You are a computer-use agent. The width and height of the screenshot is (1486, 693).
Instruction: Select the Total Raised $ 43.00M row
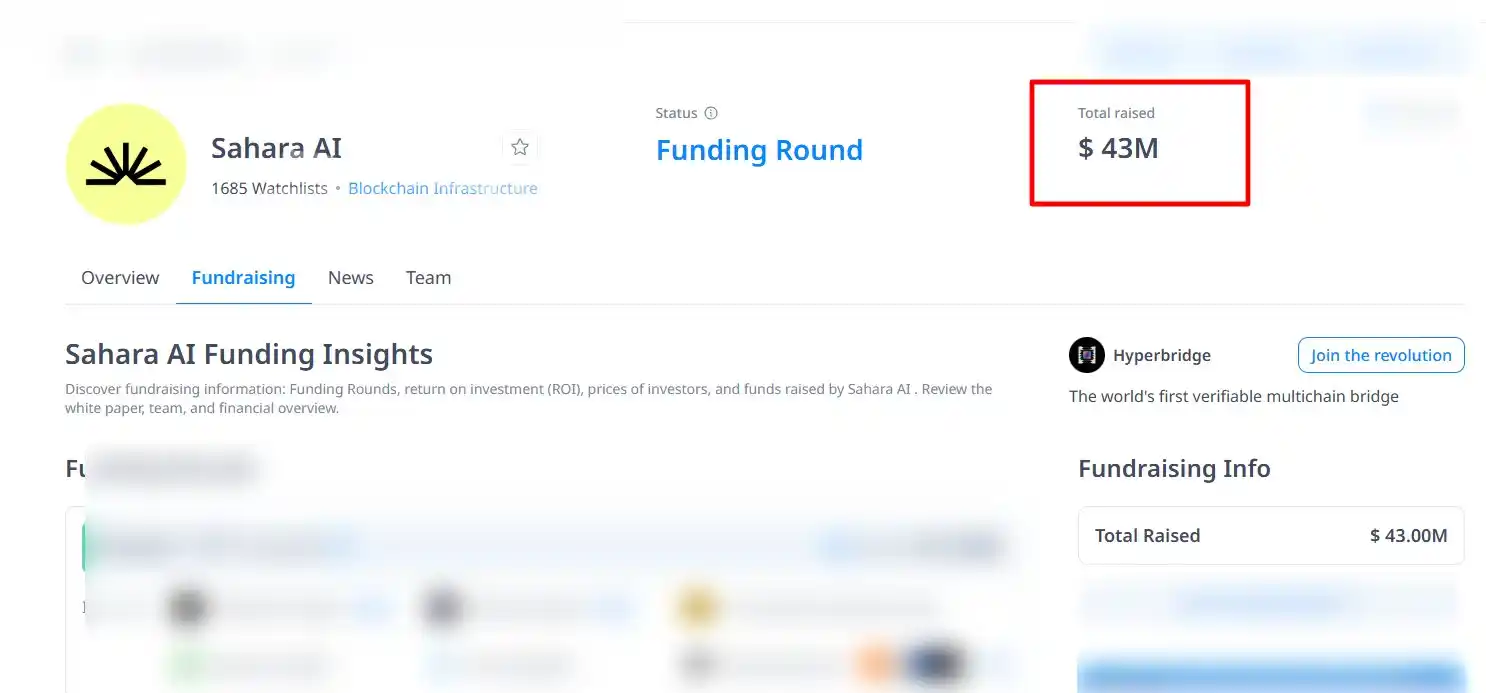click(1270, 535)
